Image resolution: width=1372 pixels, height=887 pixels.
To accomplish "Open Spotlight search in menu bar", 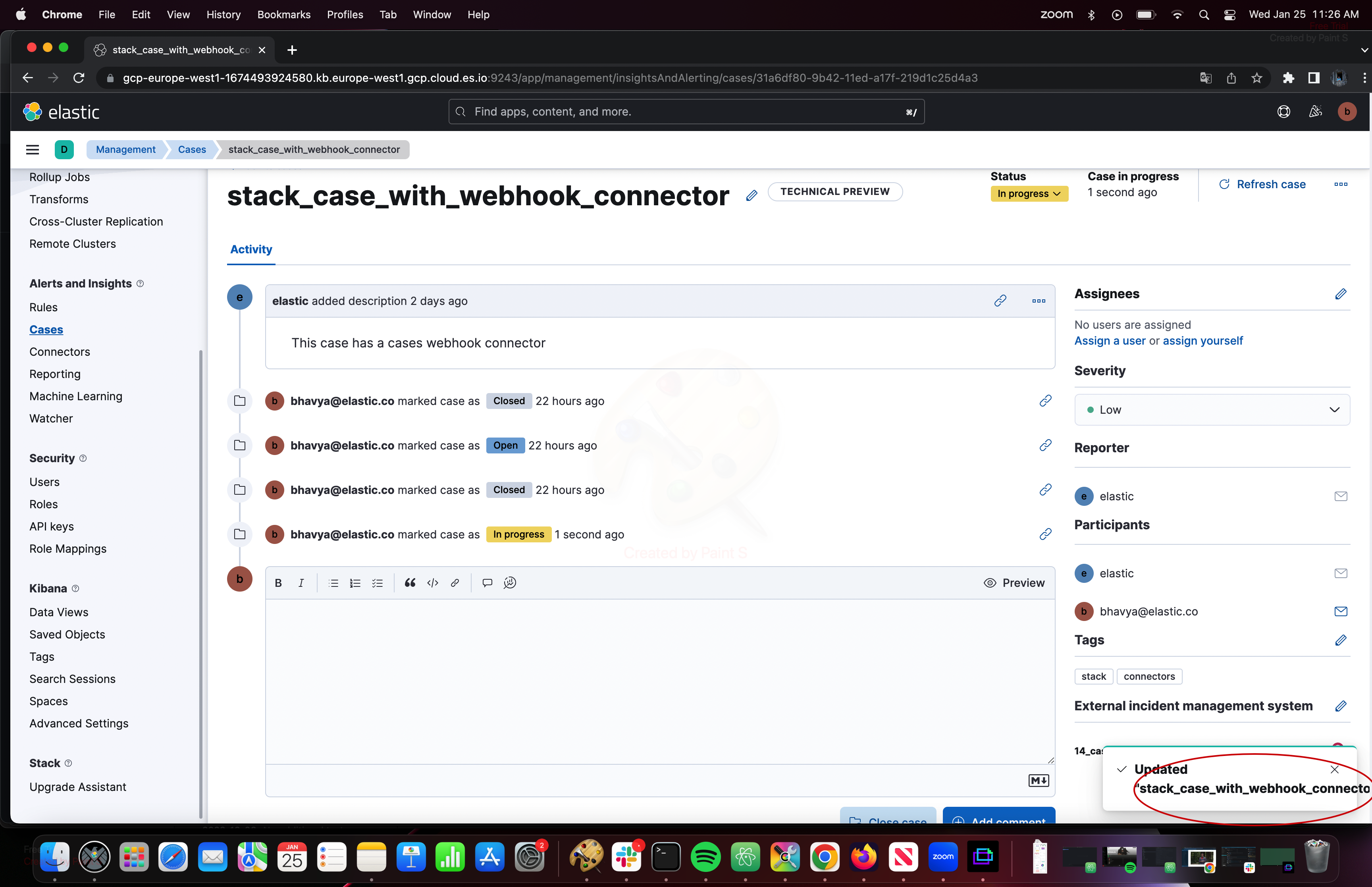I will 1203,14.
